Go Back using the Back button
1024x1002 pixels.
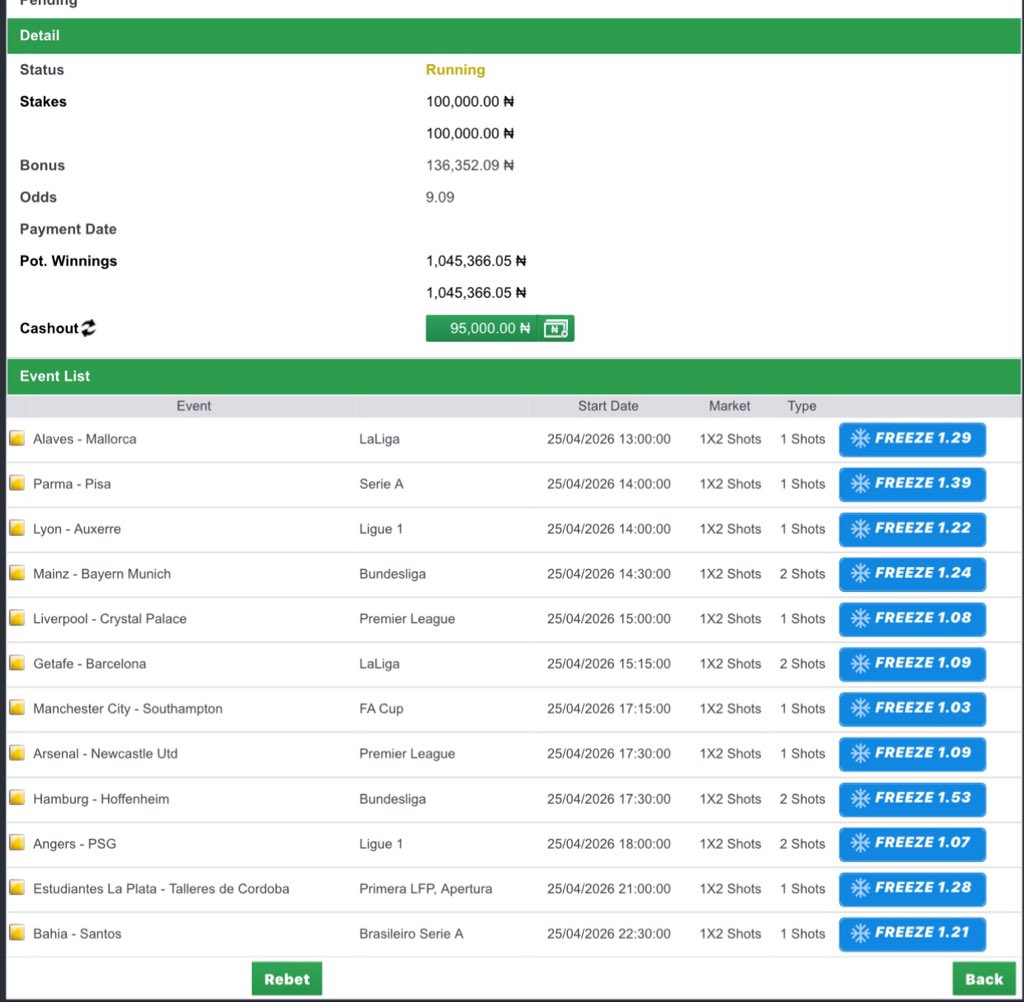tap(984, 978)
